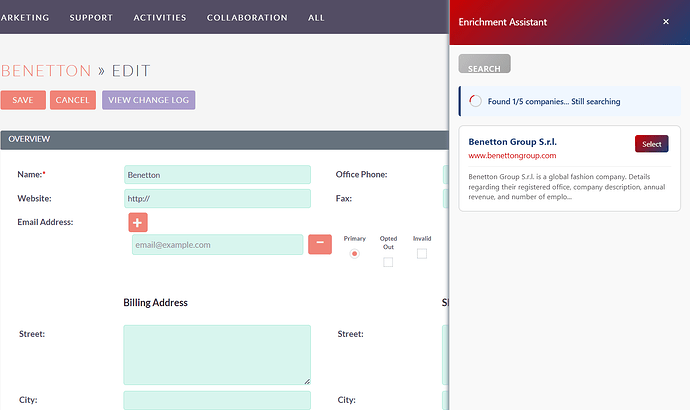Open the www.benettongroup.com link
This screenshot has height=410, width=690.
tap(512, 156)
